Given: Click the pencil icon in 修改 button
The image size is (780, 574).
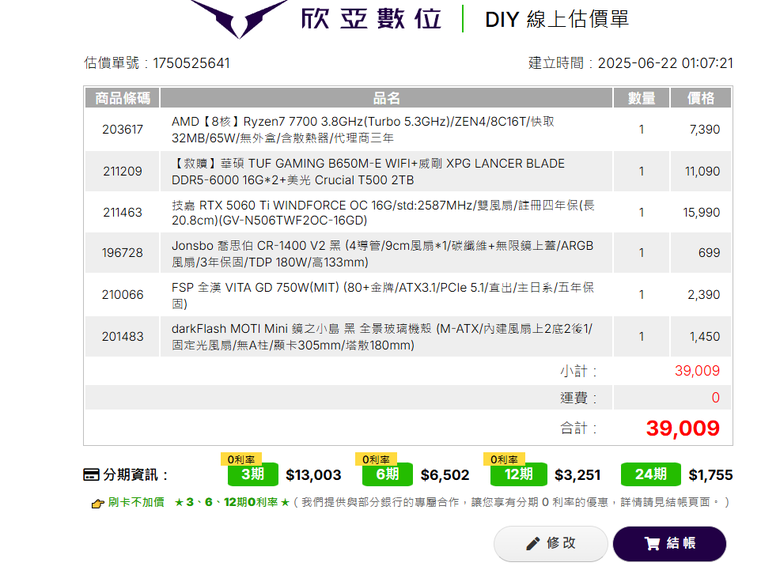Looking at the screenshot, I should click(x=533, y=544).
